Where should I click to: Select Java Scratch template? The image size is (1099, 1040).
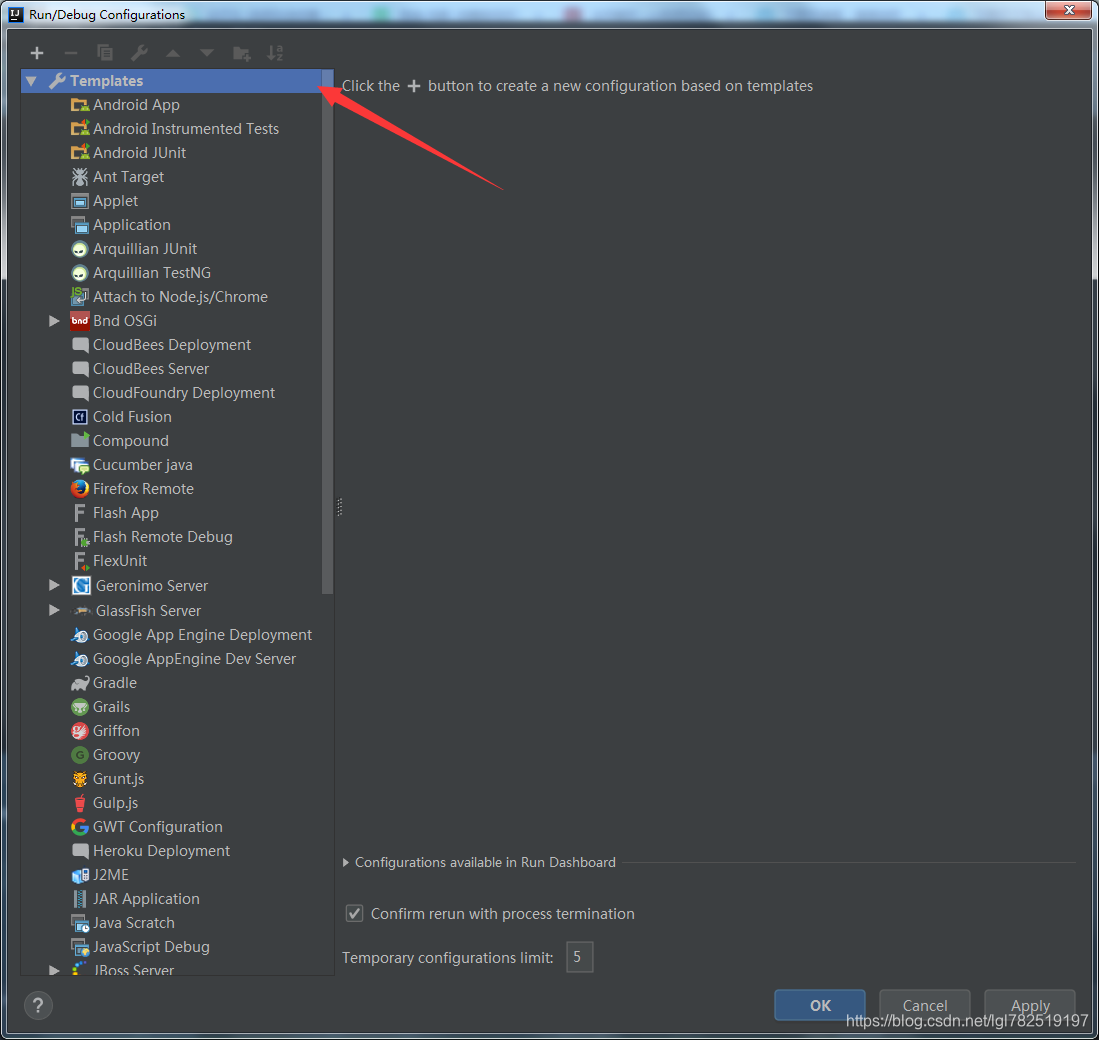click(x=133, y=924)
